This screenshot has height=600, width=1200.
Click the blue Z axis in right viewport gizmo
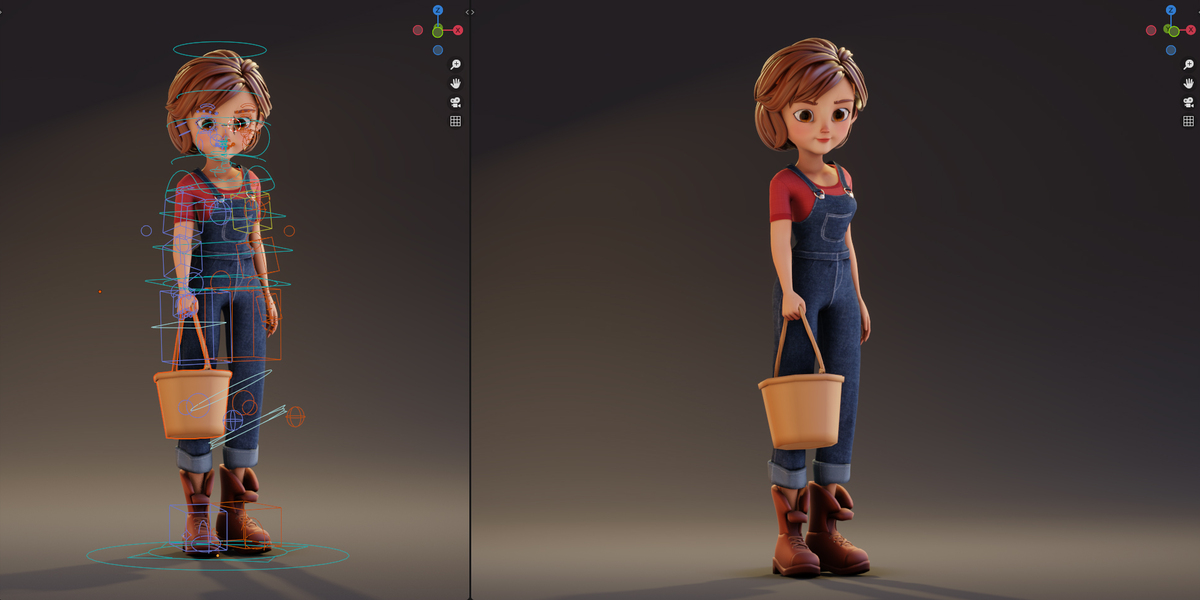tap(1171, 10)
